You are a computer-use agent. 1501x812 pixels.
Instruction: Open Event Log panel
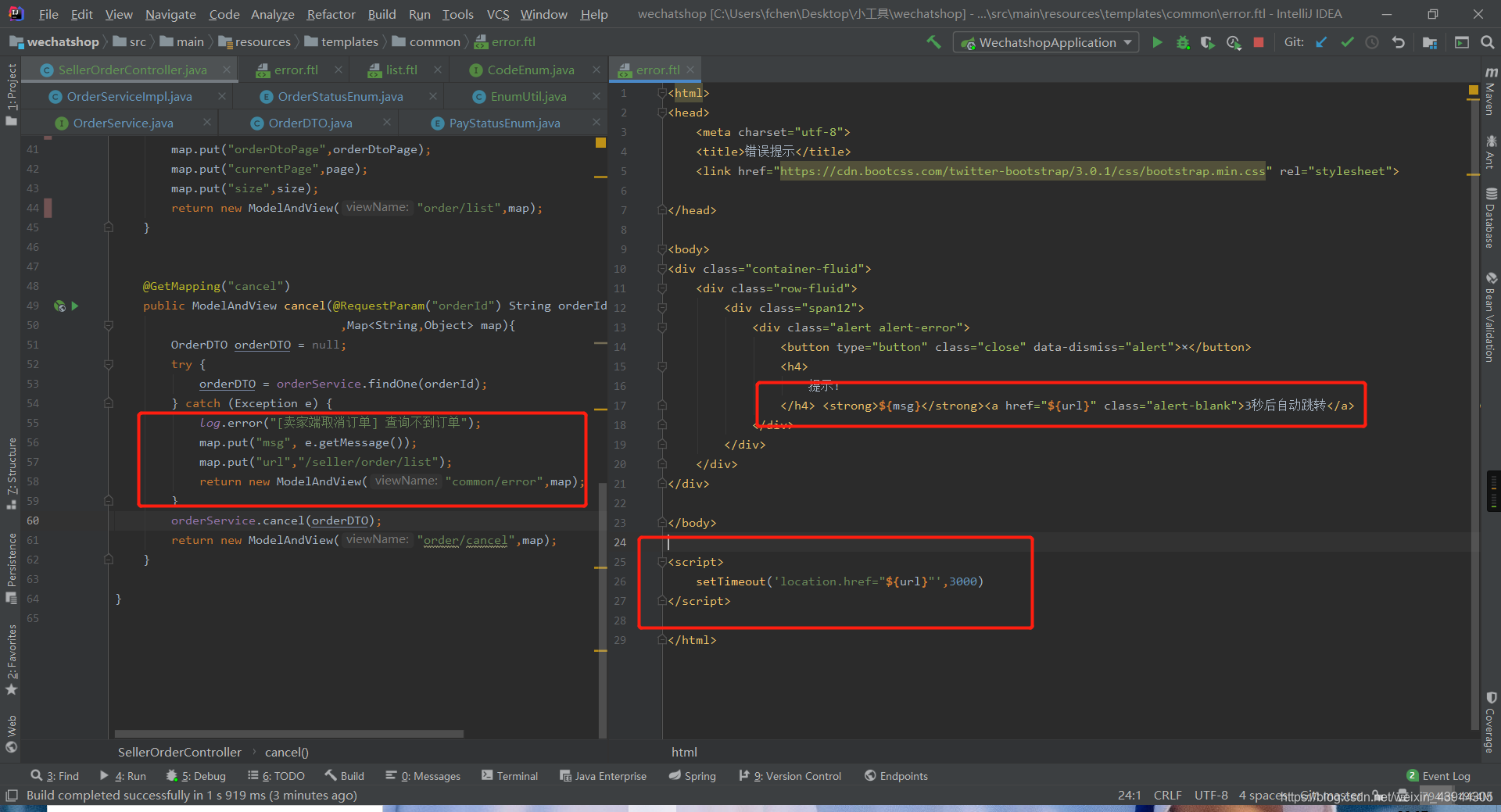pos(1438,776)
